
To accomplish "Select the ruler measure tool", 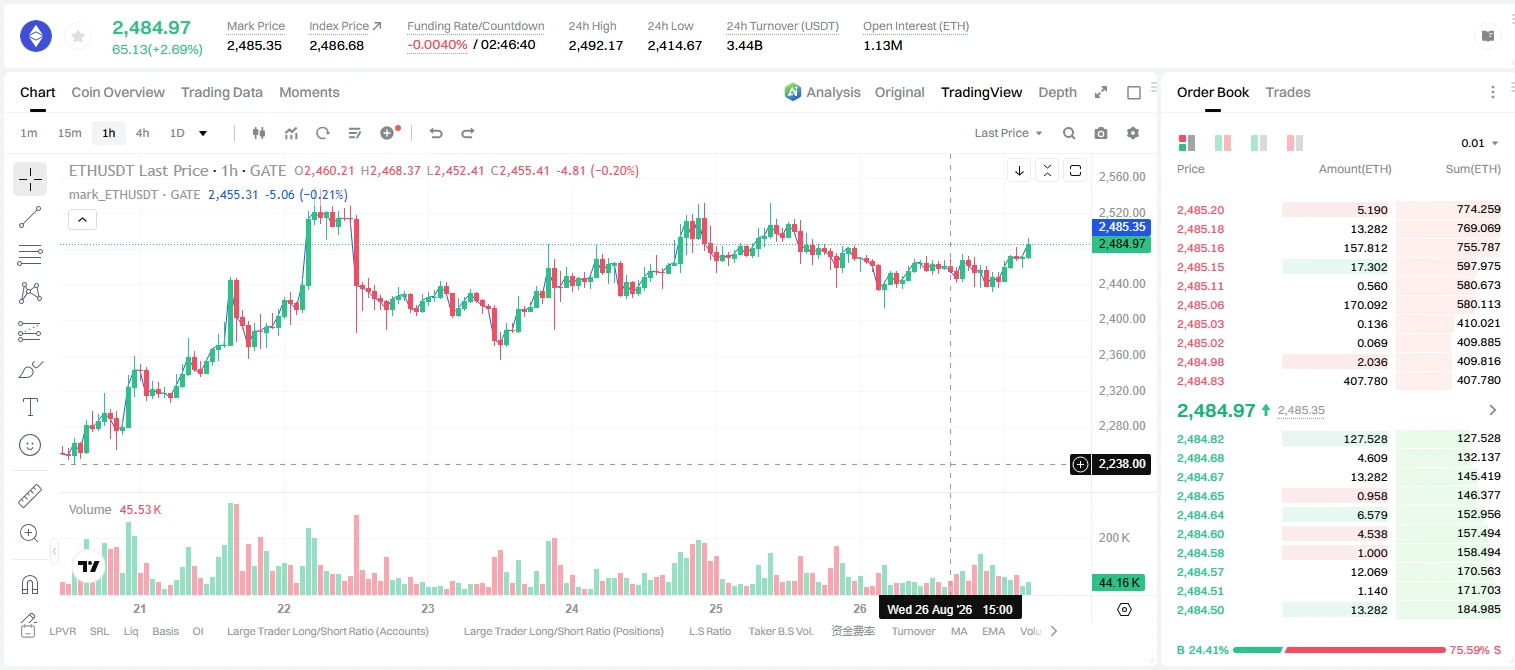I will [30, 495].
